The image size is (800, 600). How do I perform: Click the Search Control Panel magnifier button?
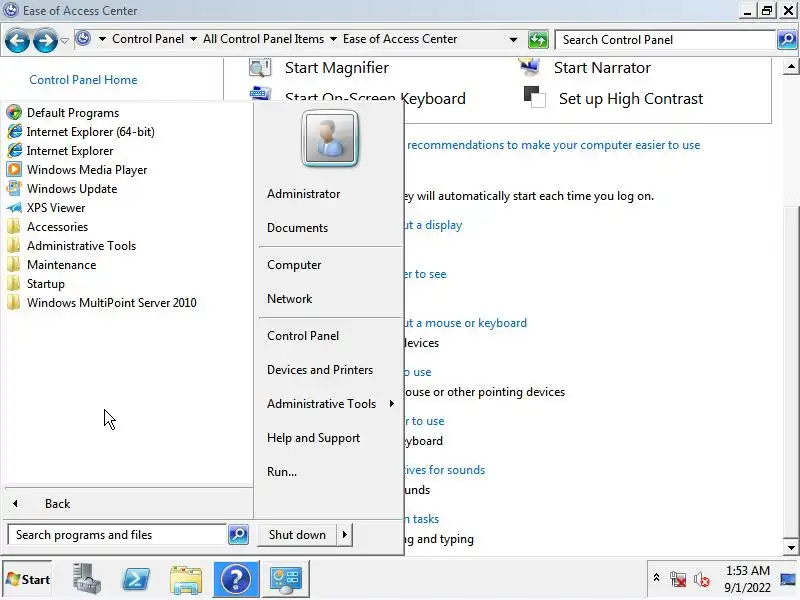(x=787, y=39)
